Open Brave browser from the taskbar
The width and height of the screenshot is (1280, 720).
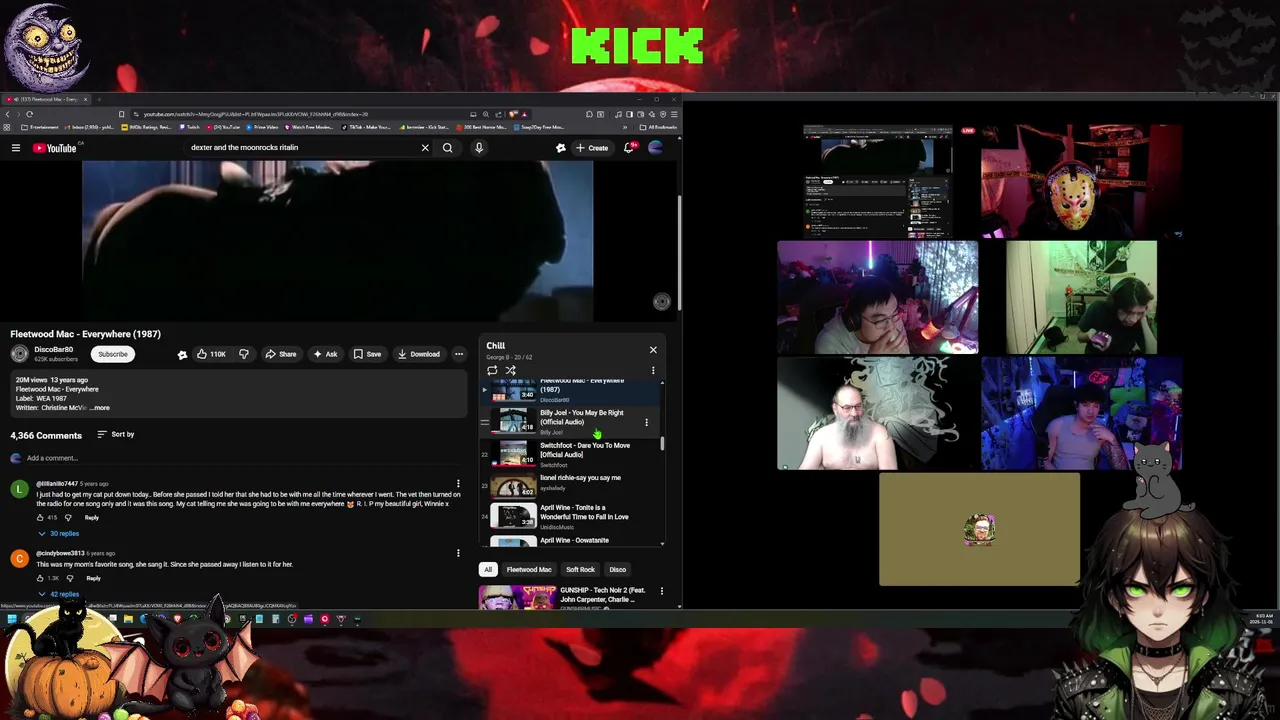[x=177, y=619]
